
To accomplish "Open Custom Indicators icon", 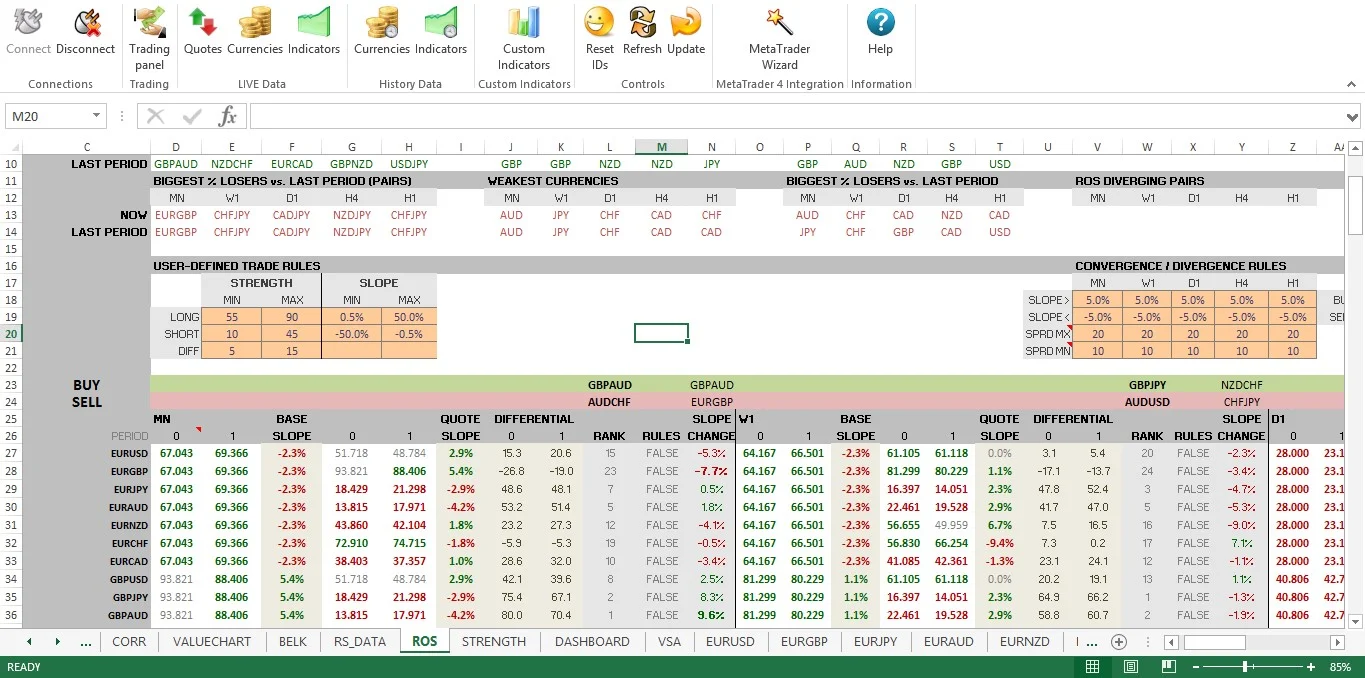I will pos(524,38).
